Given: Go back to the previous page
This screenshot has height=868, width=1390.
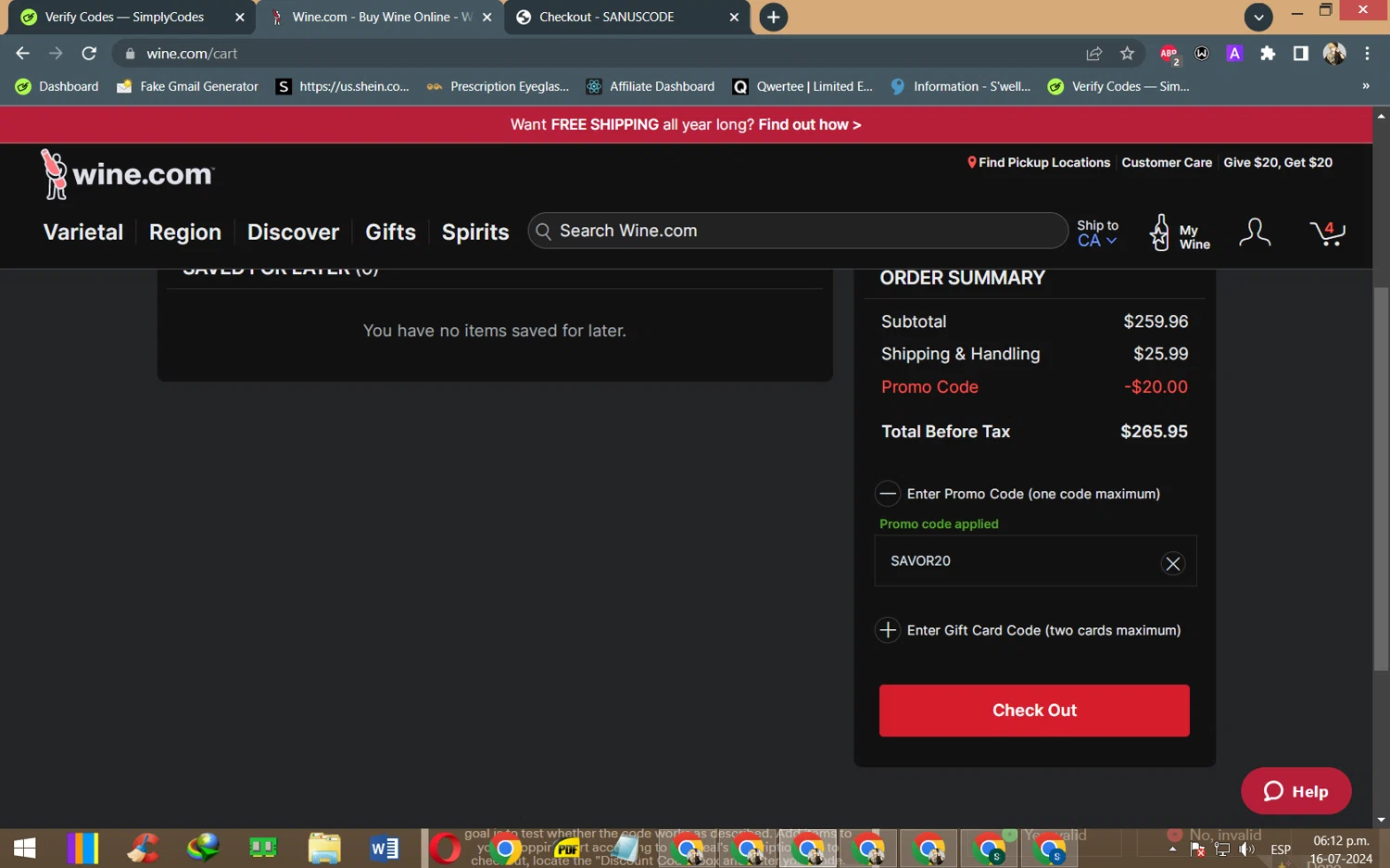Looking at the screenshot, I should [x=23, y=54].
